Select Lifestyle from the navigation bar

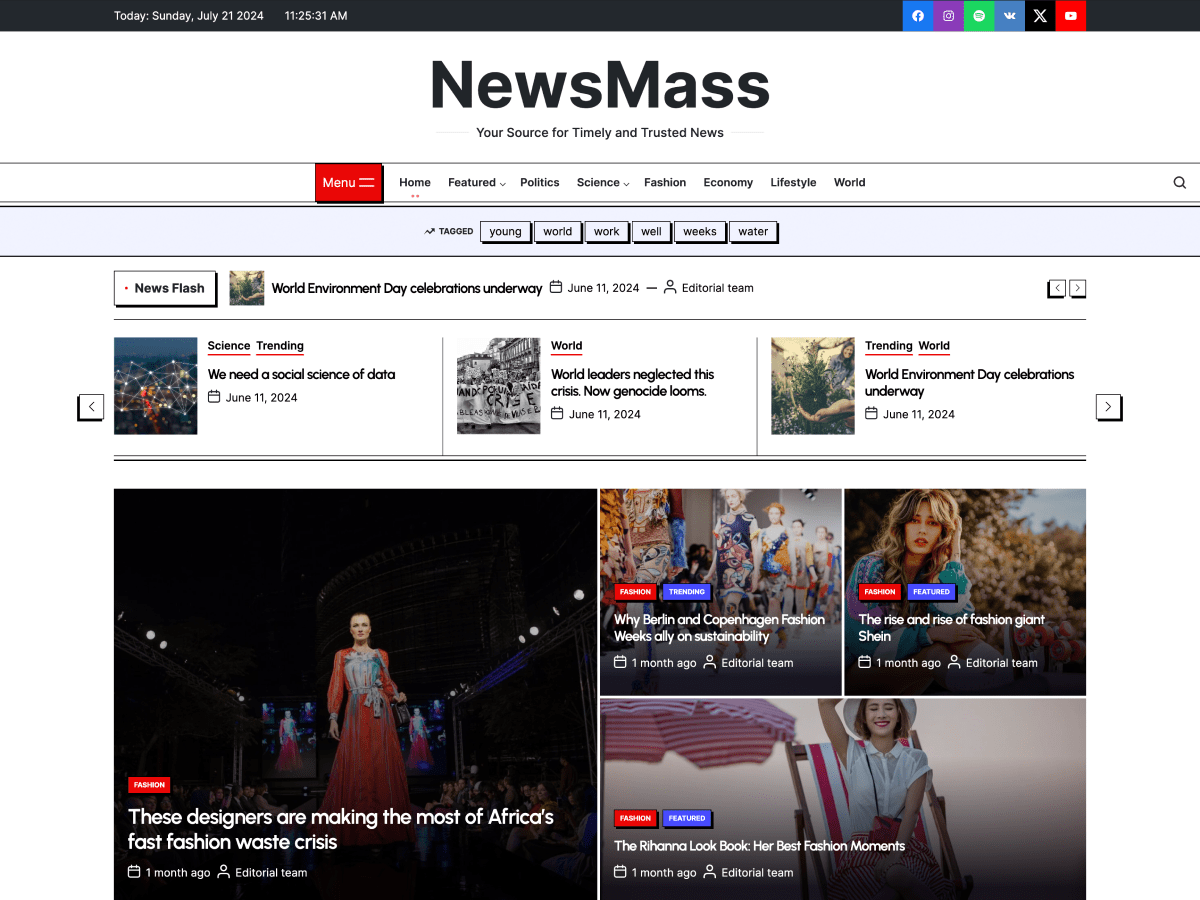click(x=793, y=182)
